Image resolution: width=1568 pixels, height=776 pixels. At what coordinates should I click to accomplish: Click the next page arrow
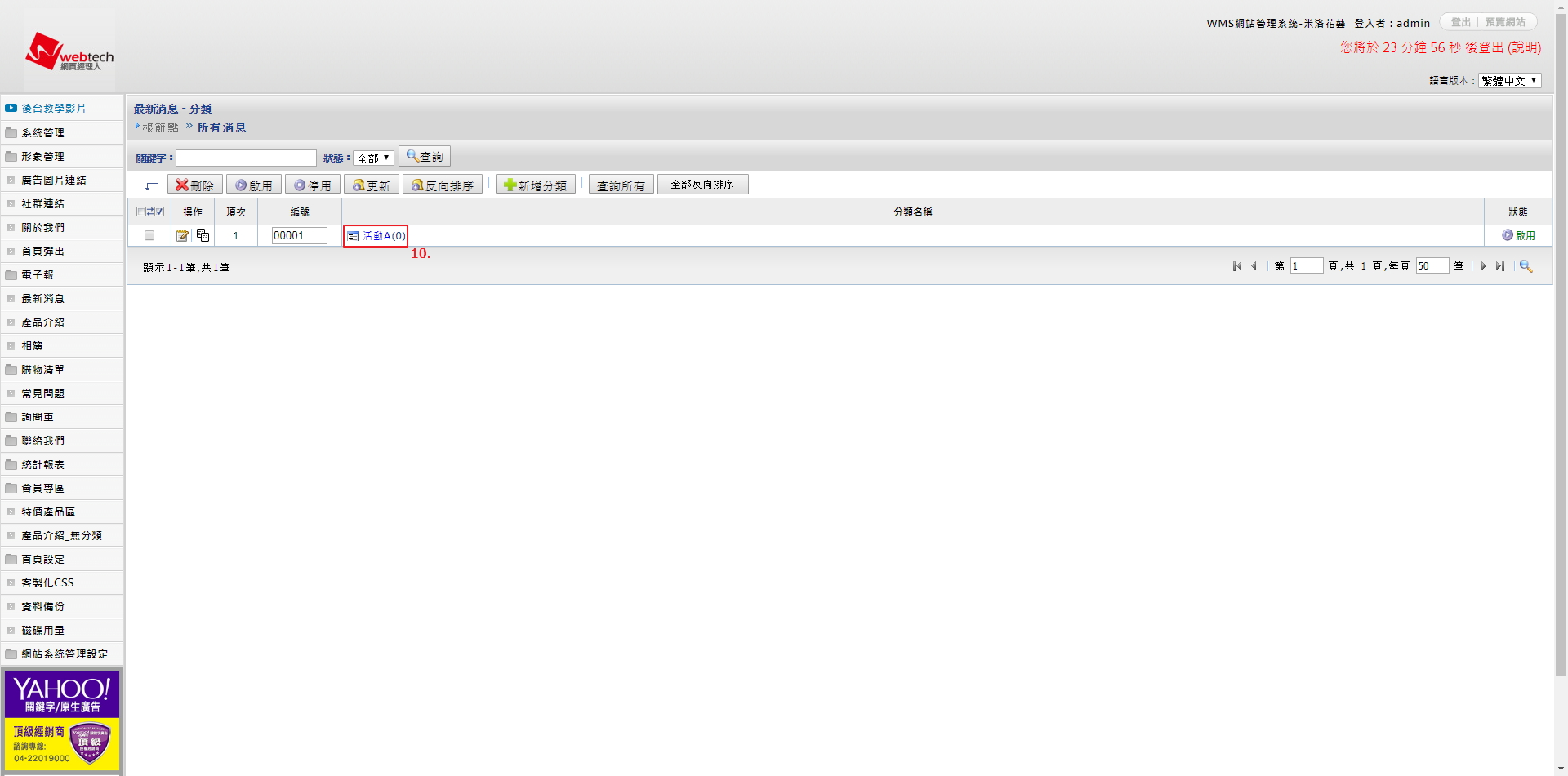coord(1483,266)
